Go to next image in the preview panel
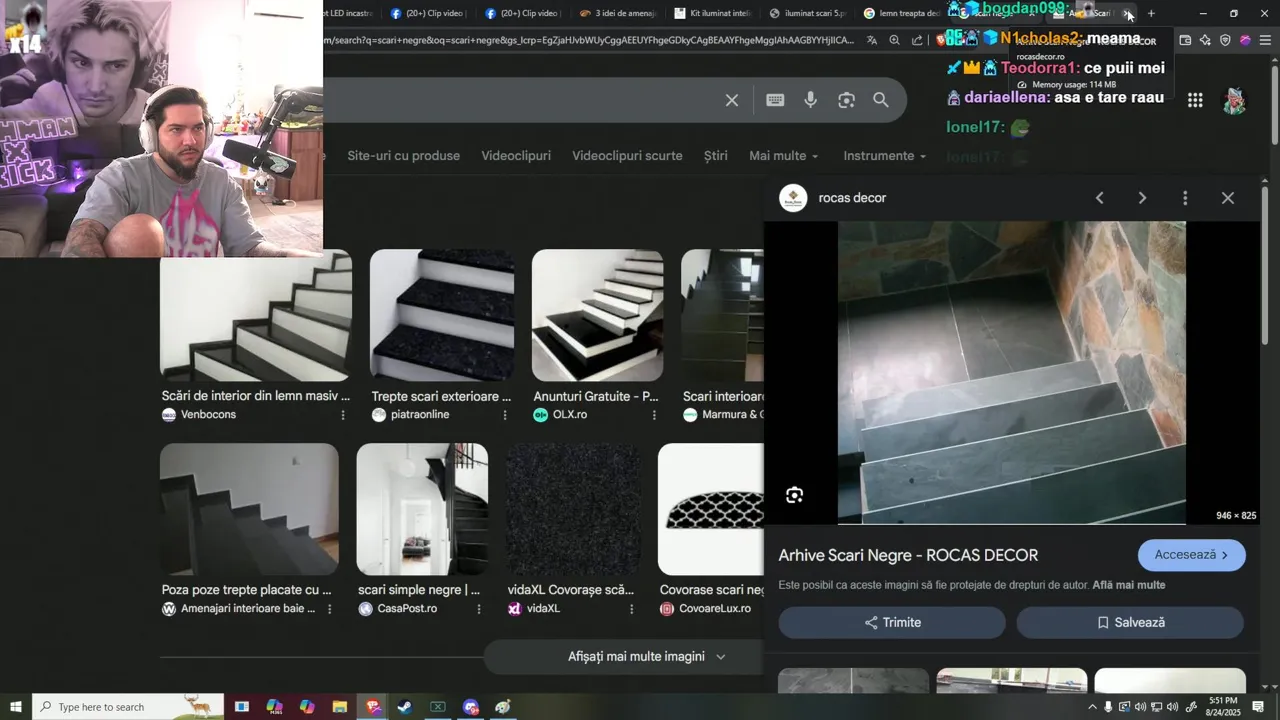The height and width of the screenshot is (720, 1280). click(1142, 198)
